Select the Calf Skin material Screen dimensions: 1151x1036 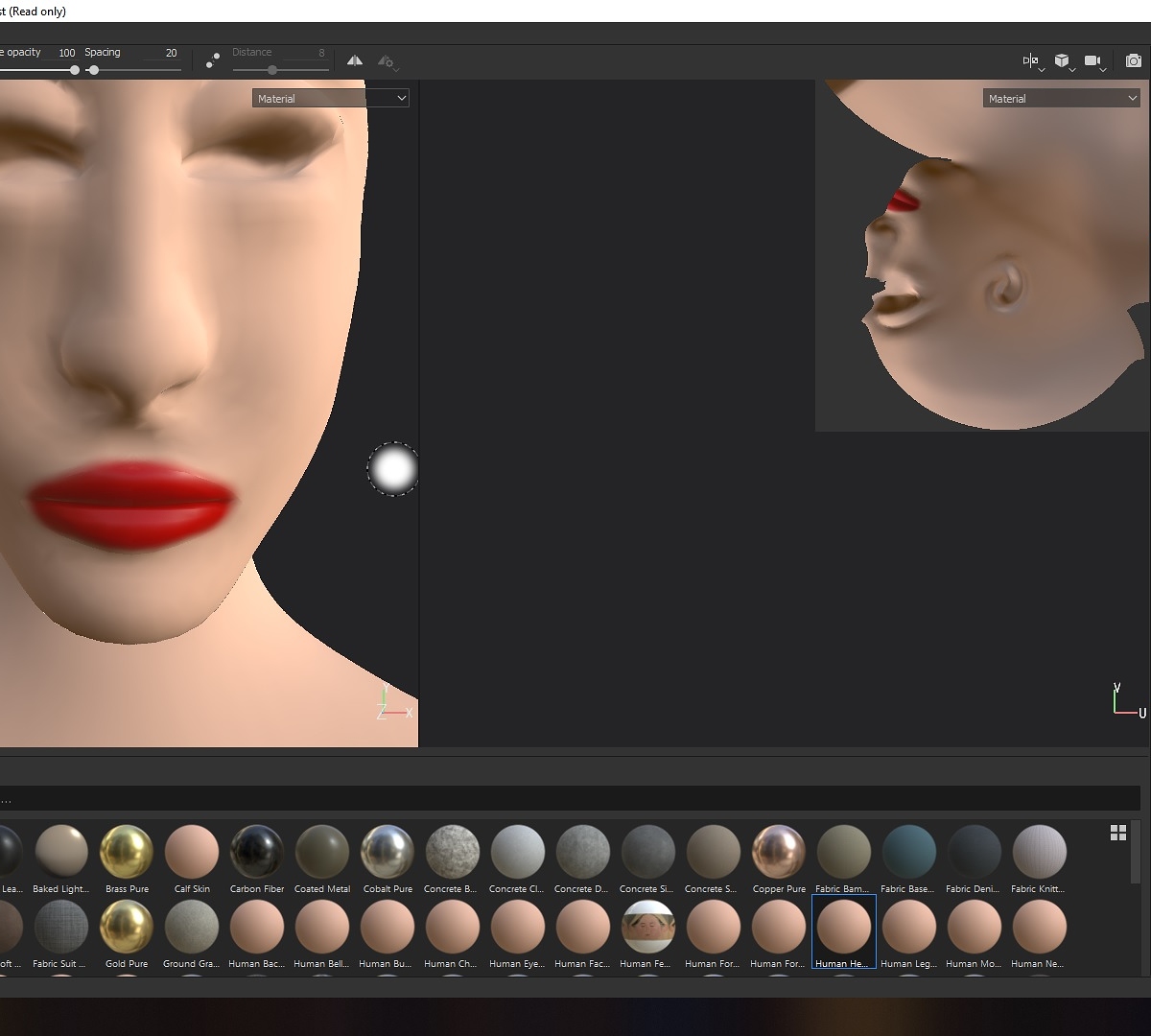(192, 859)
